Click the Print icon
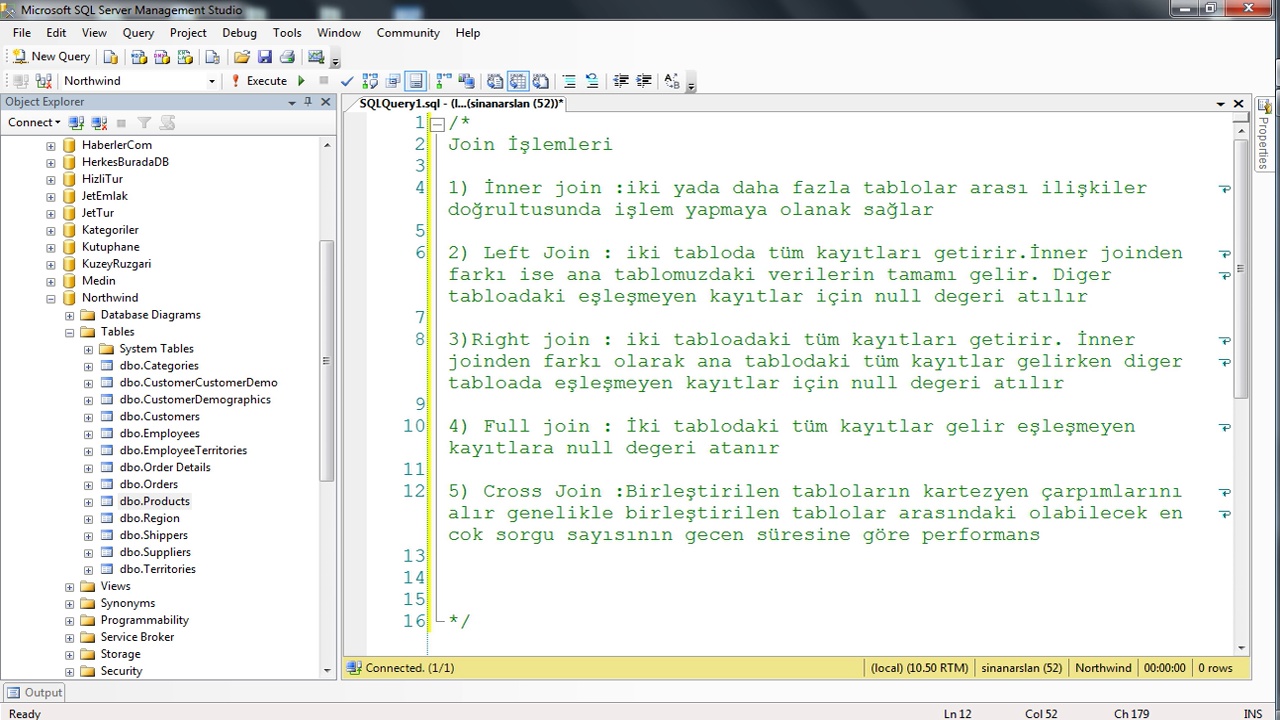This screenshot has height=720, width=1280. tap(287, 57)
